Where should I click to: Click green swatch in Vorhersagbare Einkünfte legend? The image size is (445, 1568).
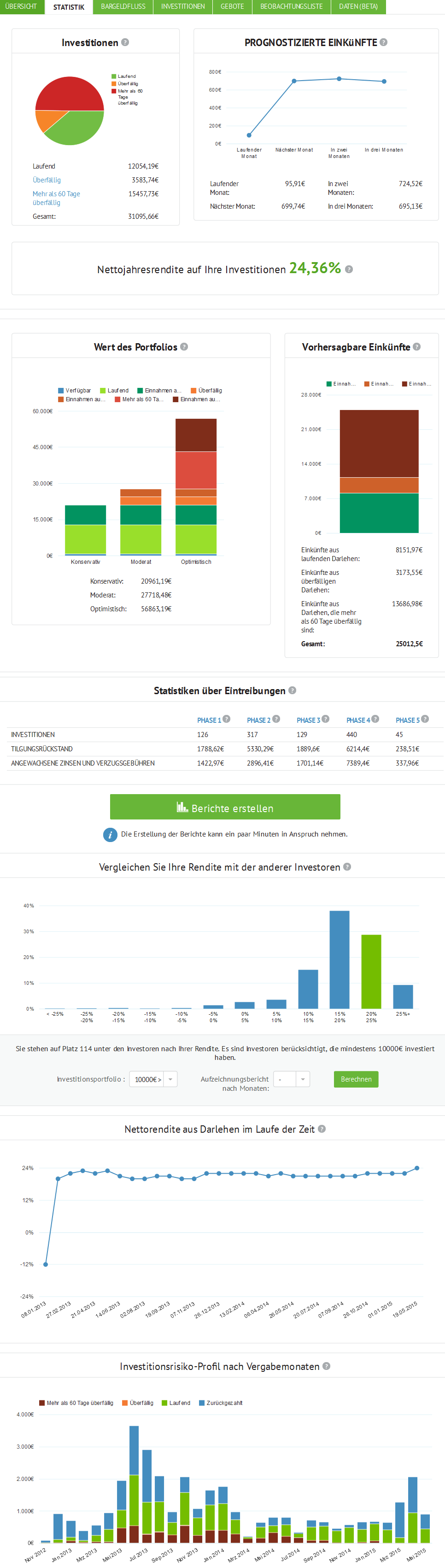329,384
